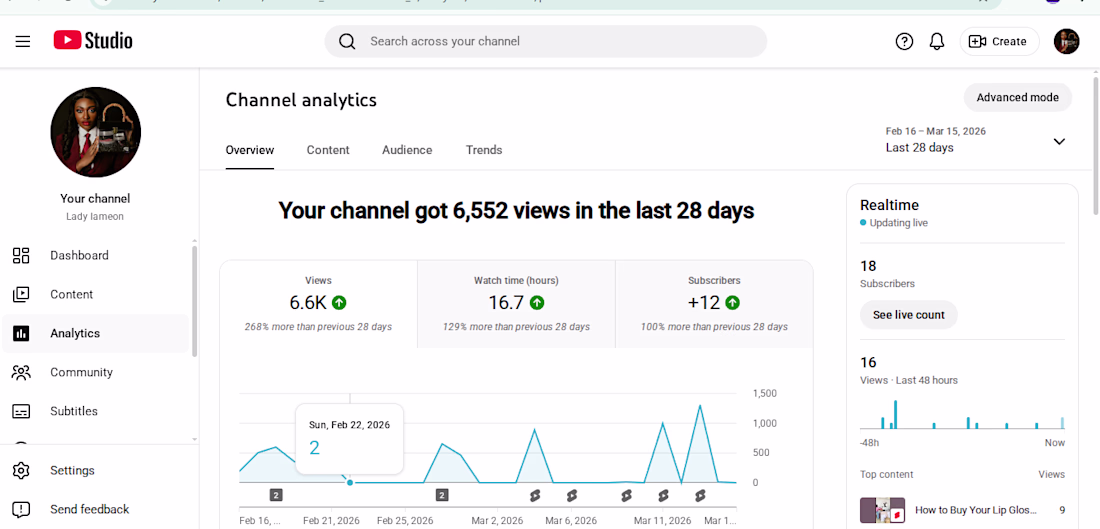The image size is (1100, 529).
Task: Click Send feedback in the sidebar
Action: tap(95, 509)
